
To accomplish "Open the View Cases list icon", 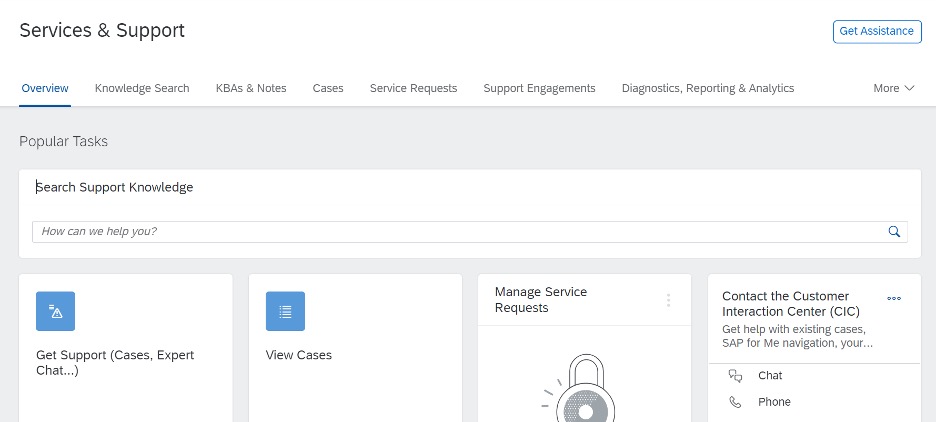I will (285, 311).
